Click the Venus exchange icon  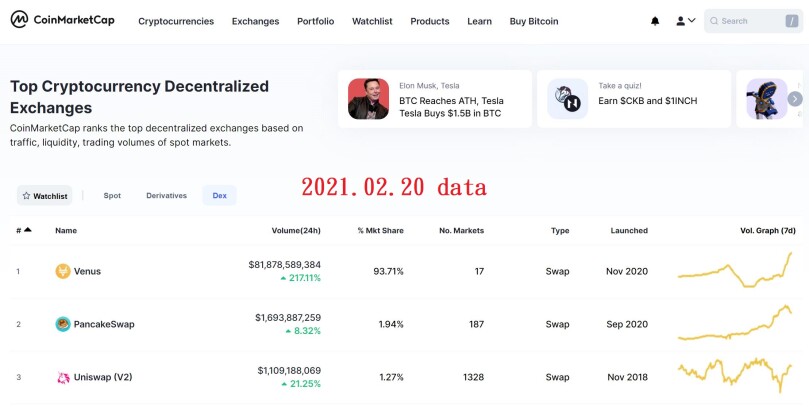[x=63, y=271]
